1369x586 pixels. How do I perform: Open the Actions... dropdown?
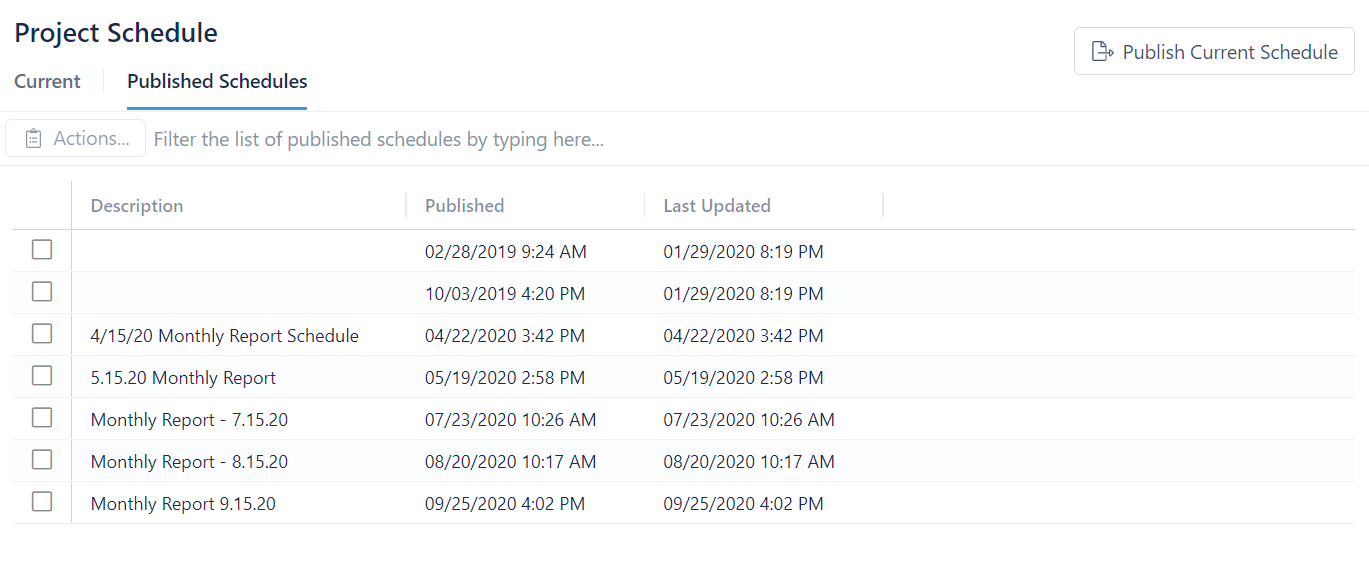pos(76,139)
